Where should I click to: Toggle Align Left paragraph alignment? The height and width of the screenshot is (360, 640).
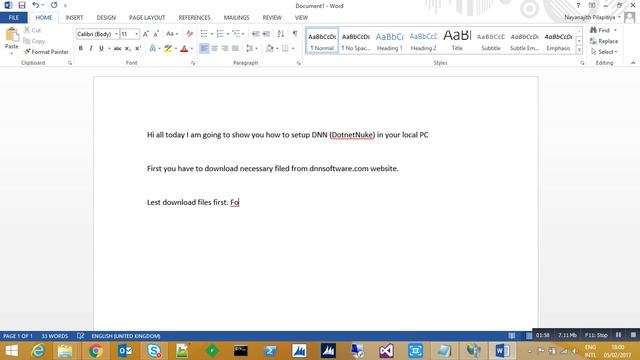(x=204, y=49)
